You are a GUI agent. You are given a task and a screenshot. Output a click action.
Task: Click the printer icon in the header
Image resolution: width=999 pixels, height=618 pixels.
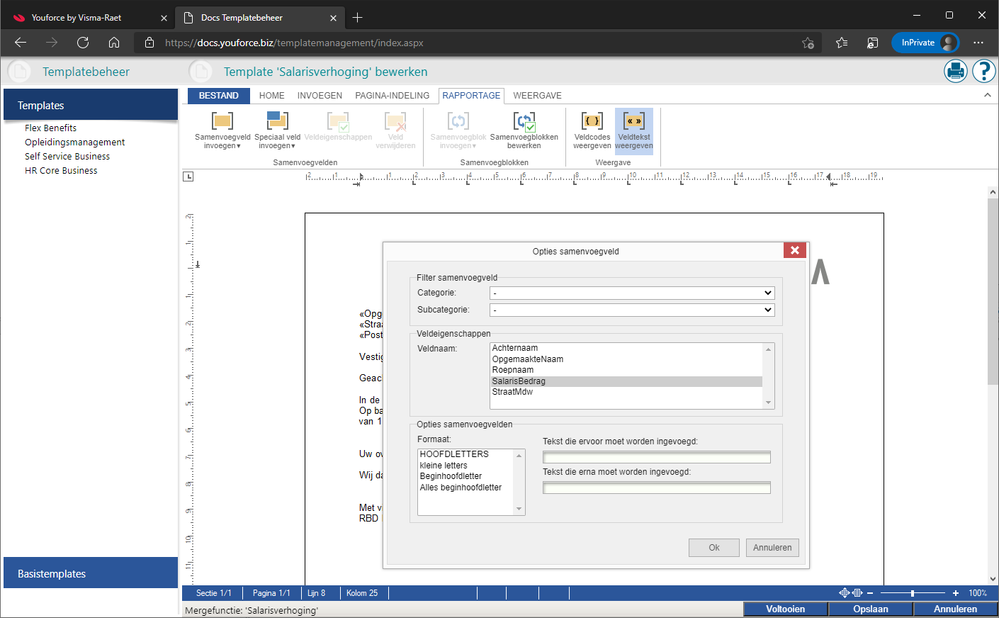point(956,71)
